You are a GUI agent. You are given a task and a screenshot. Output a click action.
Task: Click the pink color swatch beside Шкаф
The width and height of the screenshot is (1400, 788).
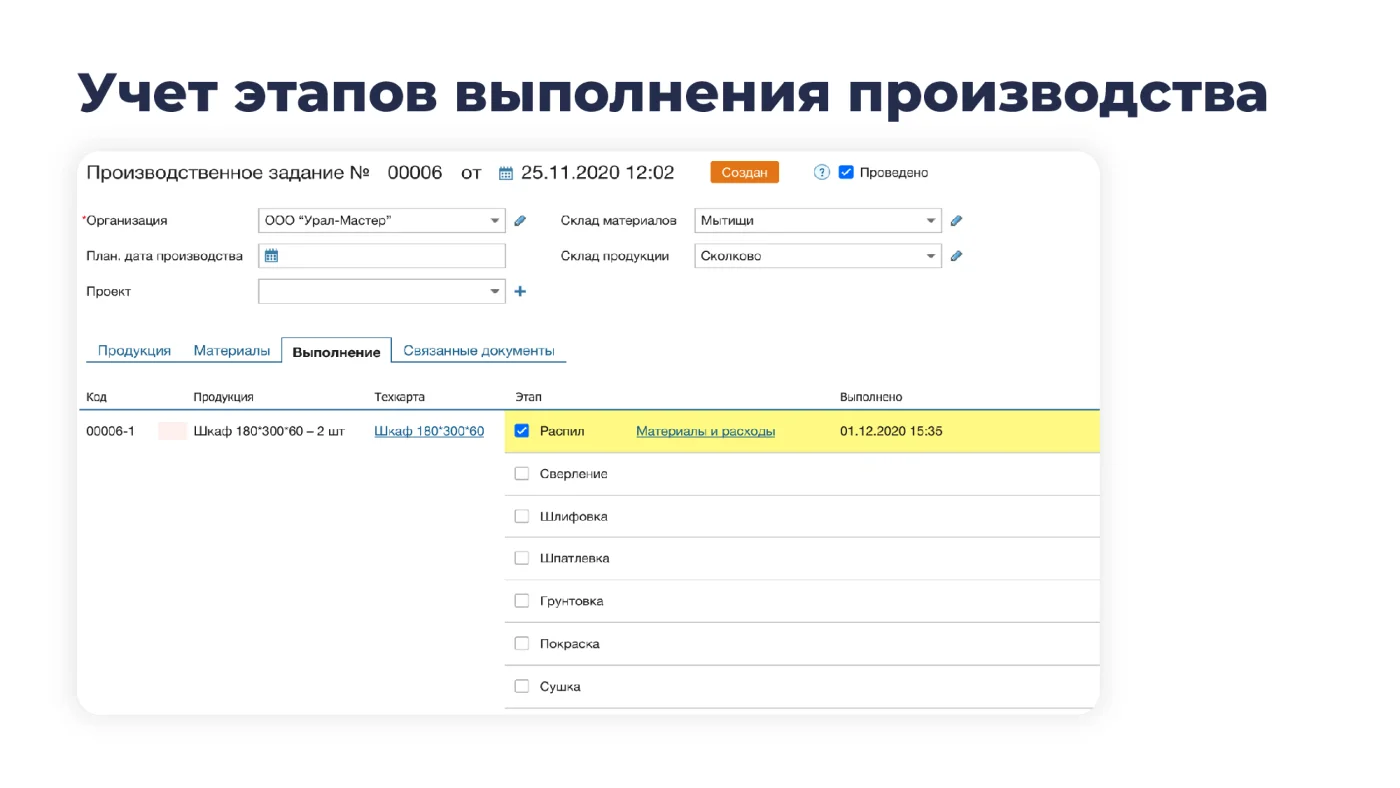pyautogui.click(x=172, y=431)
